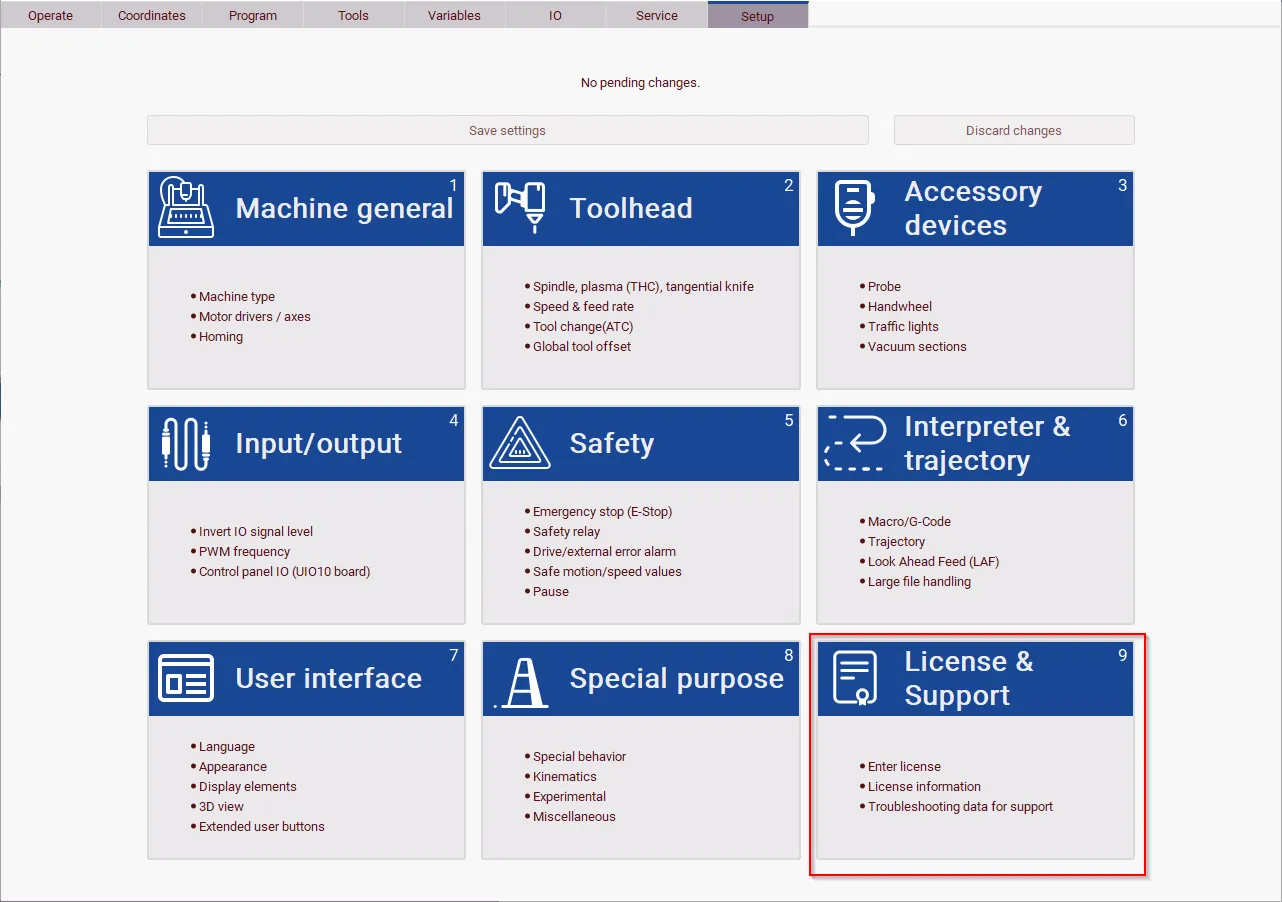
Task: Click the Discard changes button
Action: click(x=1014, y=130)
